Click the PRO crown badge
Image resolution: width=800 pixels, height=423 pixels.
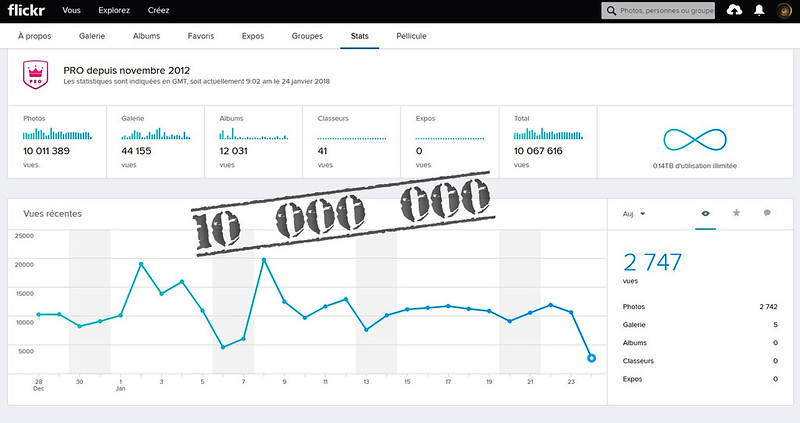(35, 74)
